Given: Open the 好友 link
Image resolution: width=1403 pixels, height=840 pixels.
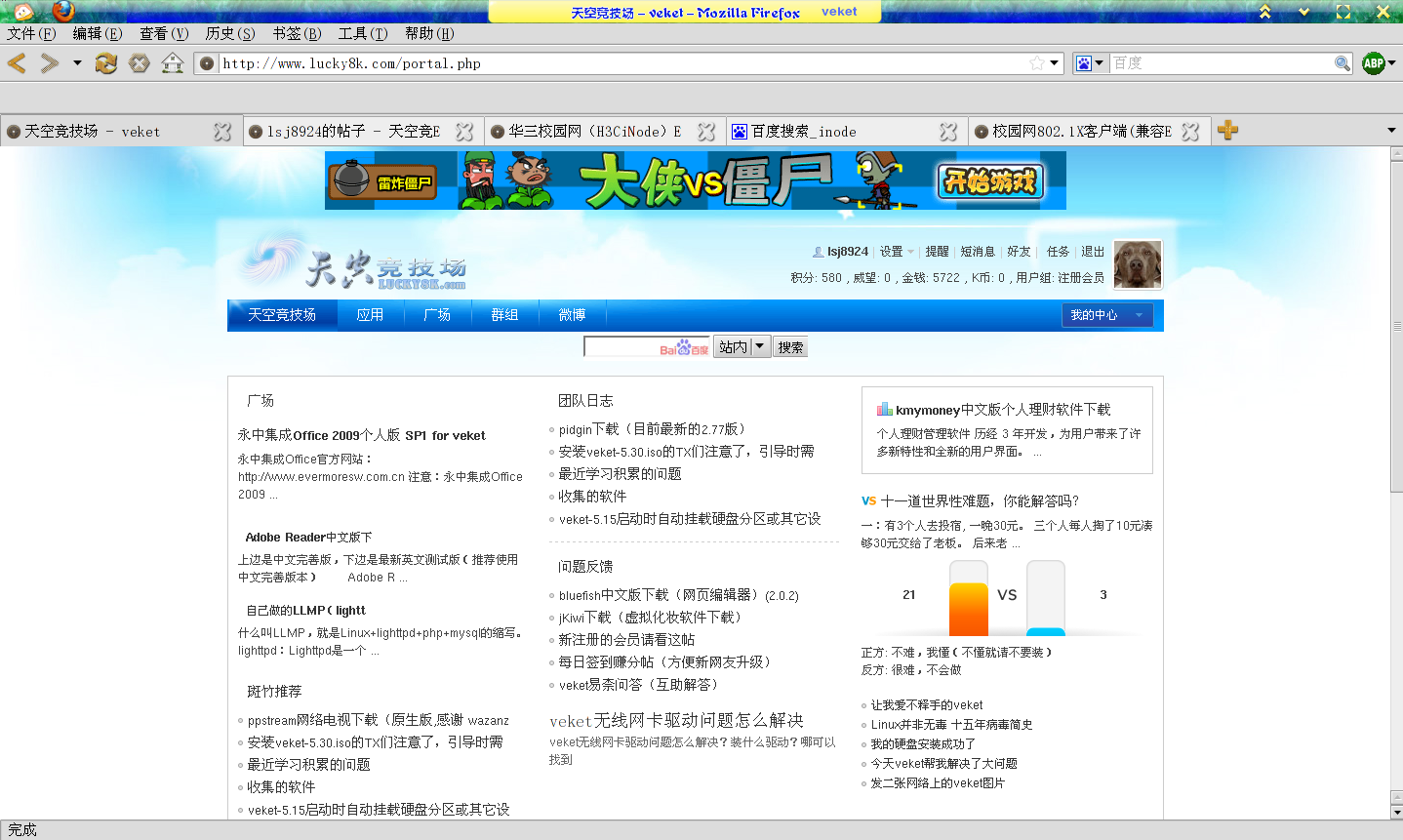Looking at the screenshot, I should pyautogui.click(x=1019, y=252).
